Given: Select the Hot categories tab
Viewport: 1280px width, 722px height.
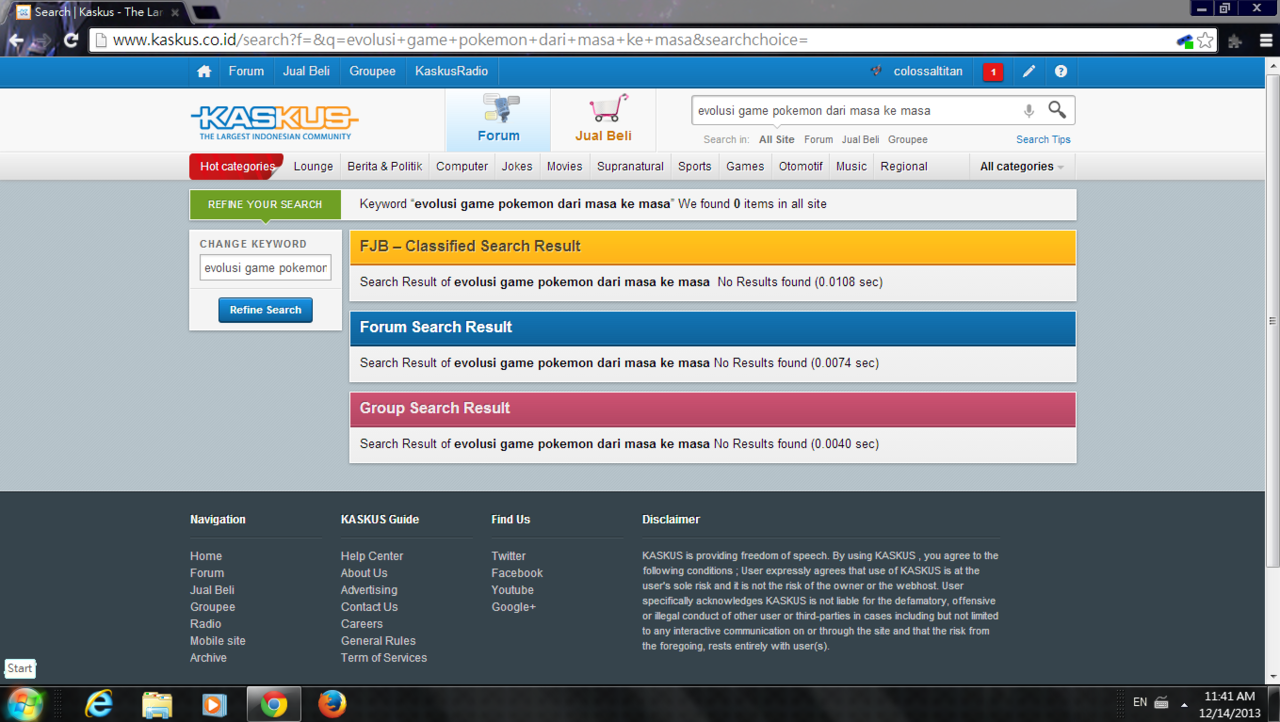Looking at the screenshot, I should coord(236,166).
